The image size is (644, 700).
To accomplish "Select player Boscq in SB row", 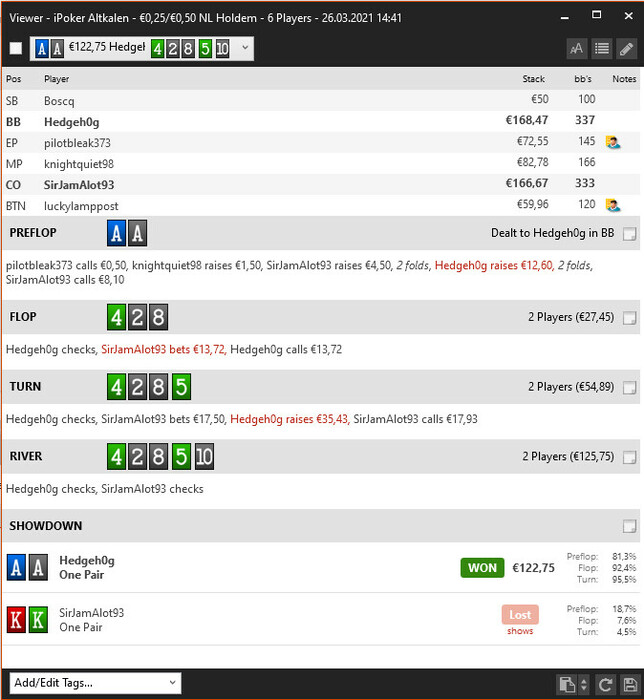I will pyautogui.click(x=321, y=100).
